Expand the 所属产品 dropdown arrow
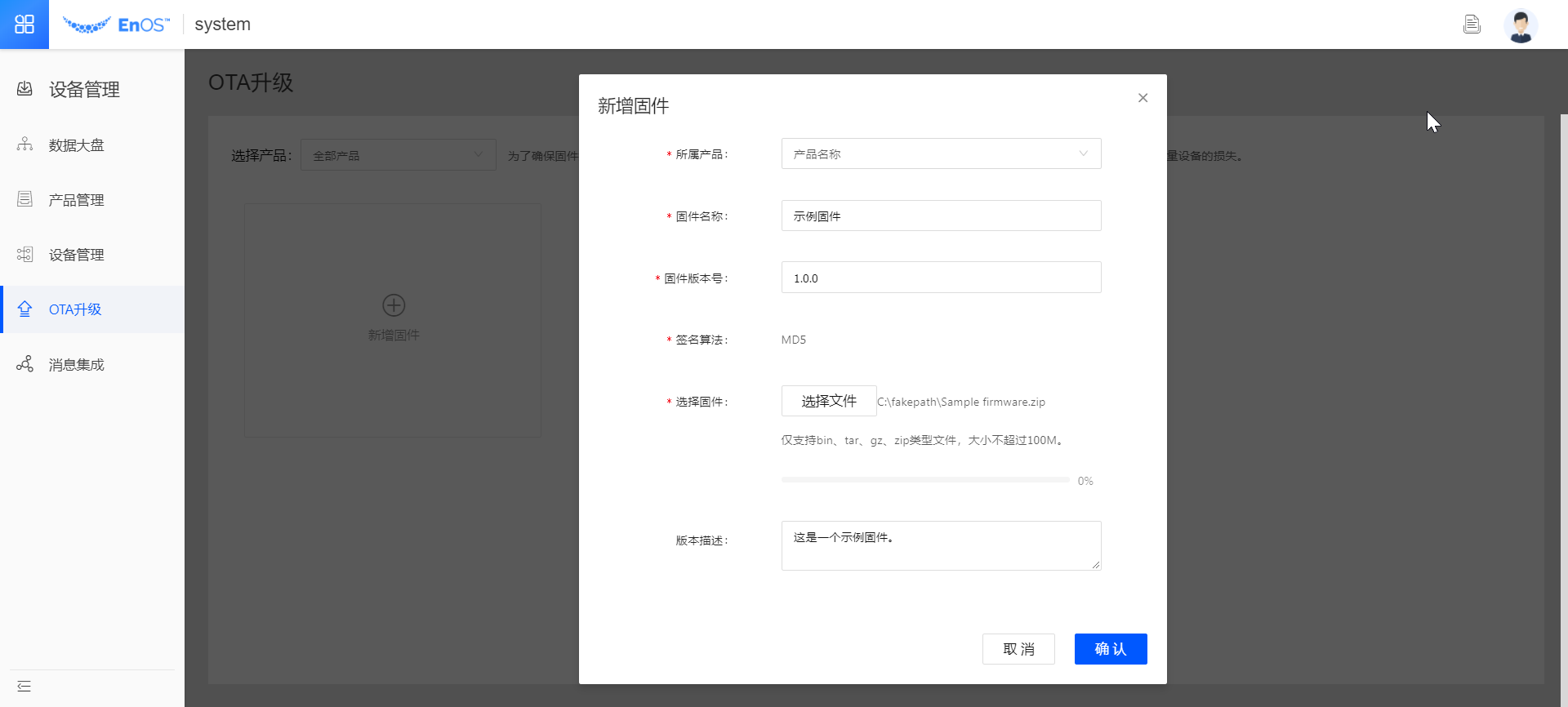1568x707 pixels. coord(1083,153)
